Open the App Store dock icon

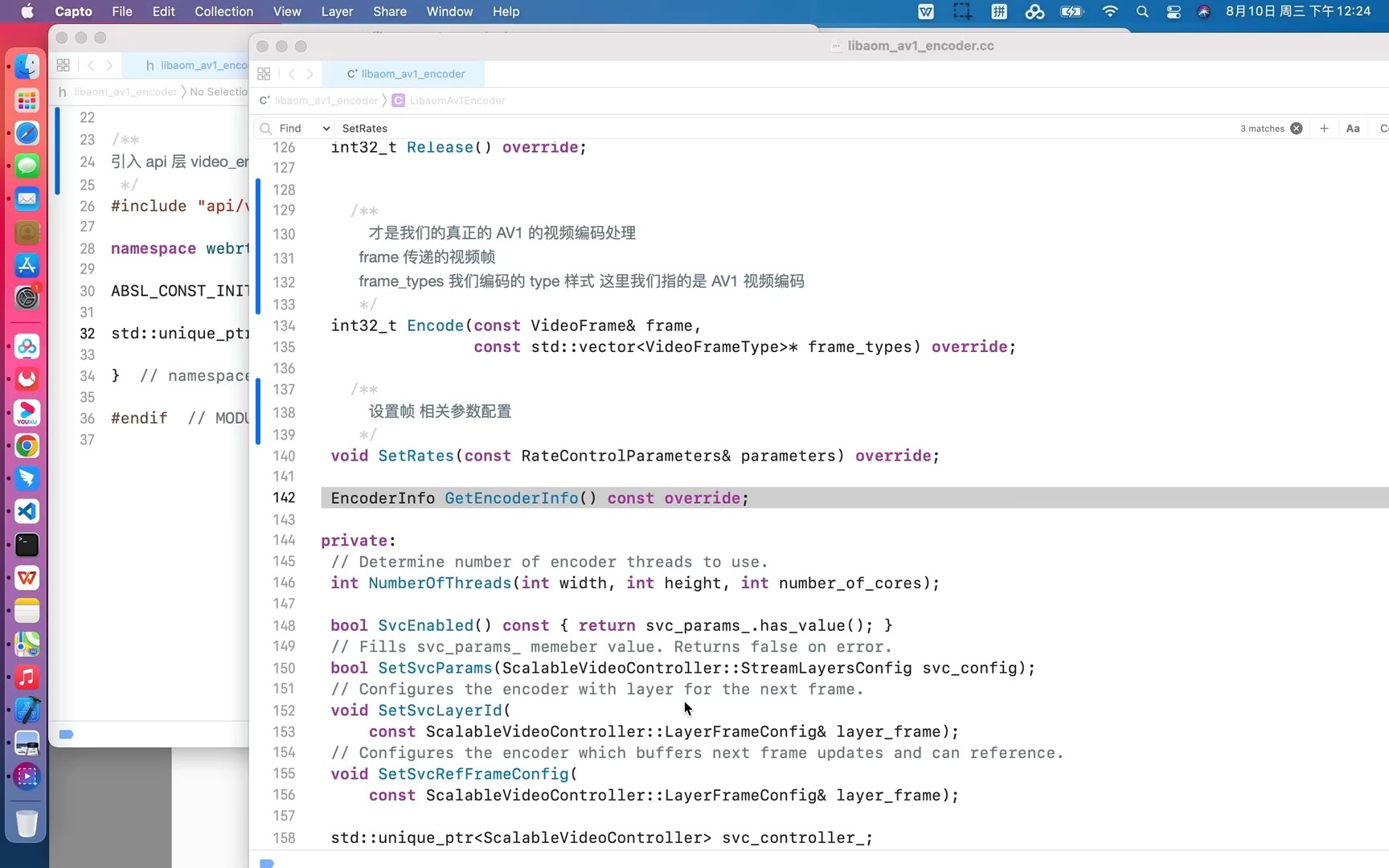coord(27,265)
